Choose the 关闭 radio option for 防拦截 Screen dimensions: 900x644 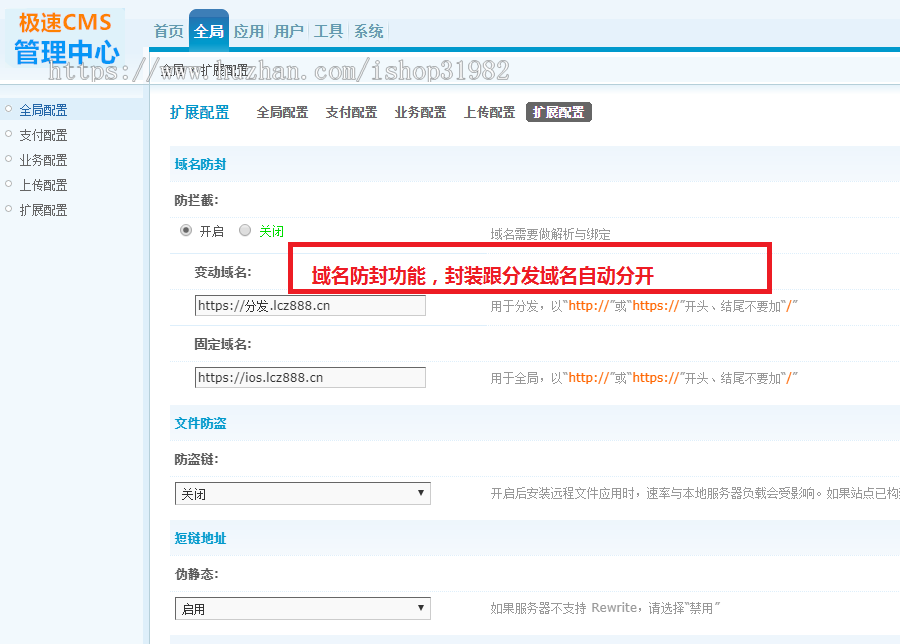245,230
